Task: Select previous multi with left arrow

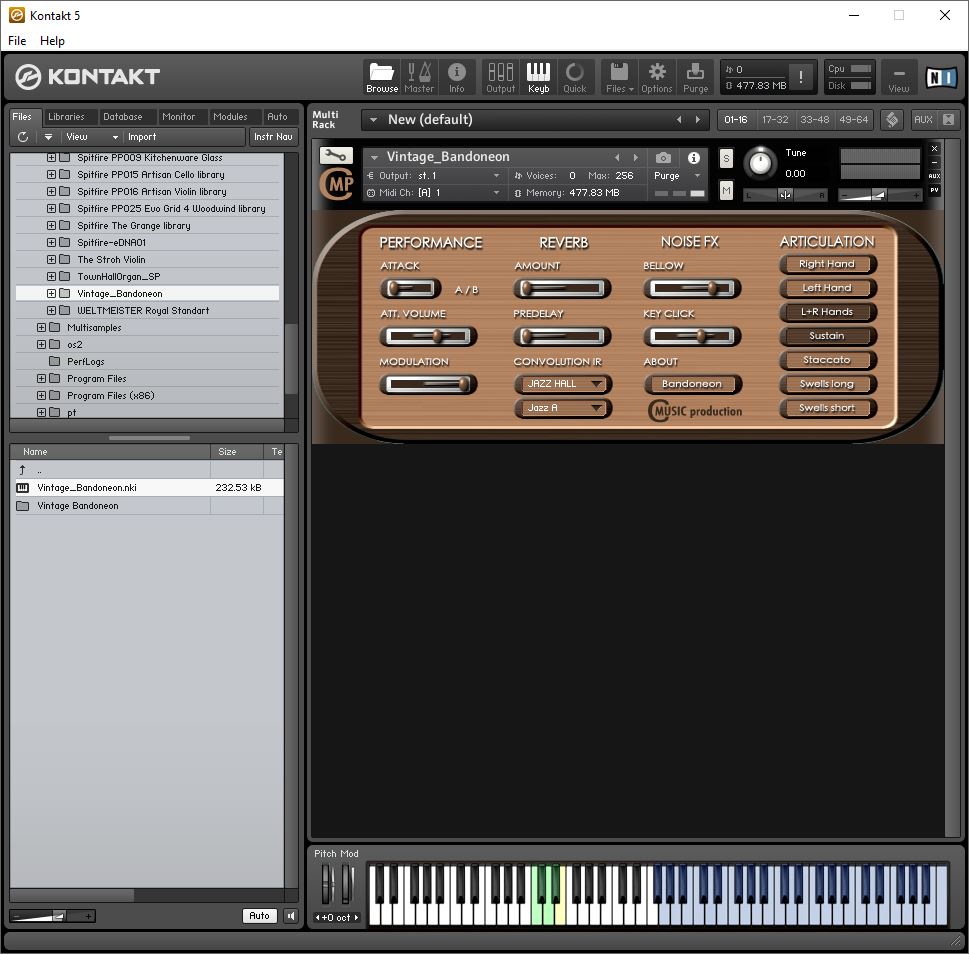Action: click(679, 119)
